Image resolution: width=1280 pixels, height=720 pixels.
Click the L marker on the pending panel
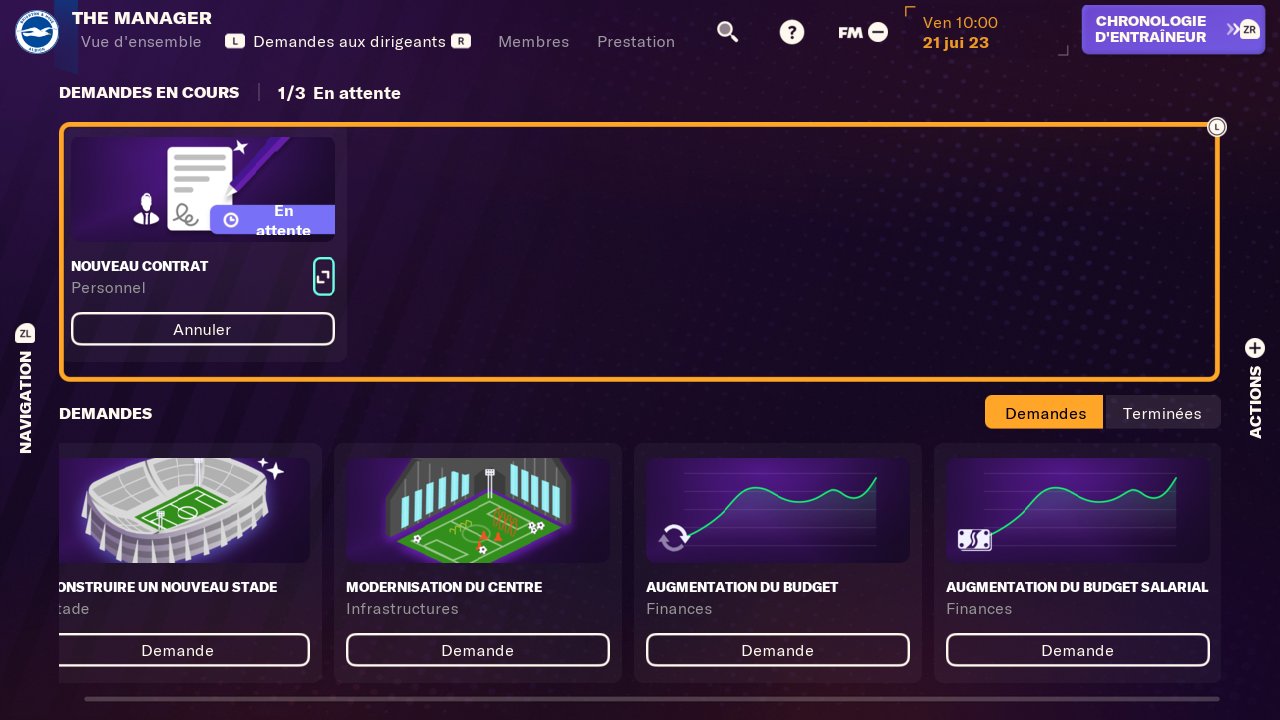(x=1217, y=127)
